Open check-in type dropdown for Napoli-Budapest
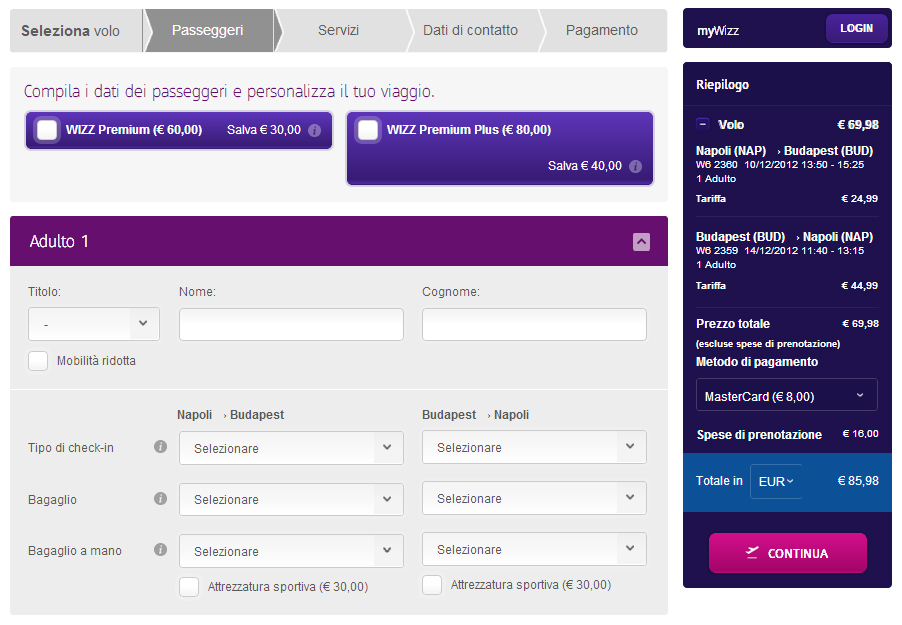The height and width of the screenshot is (625, 902). click(291, 448)
